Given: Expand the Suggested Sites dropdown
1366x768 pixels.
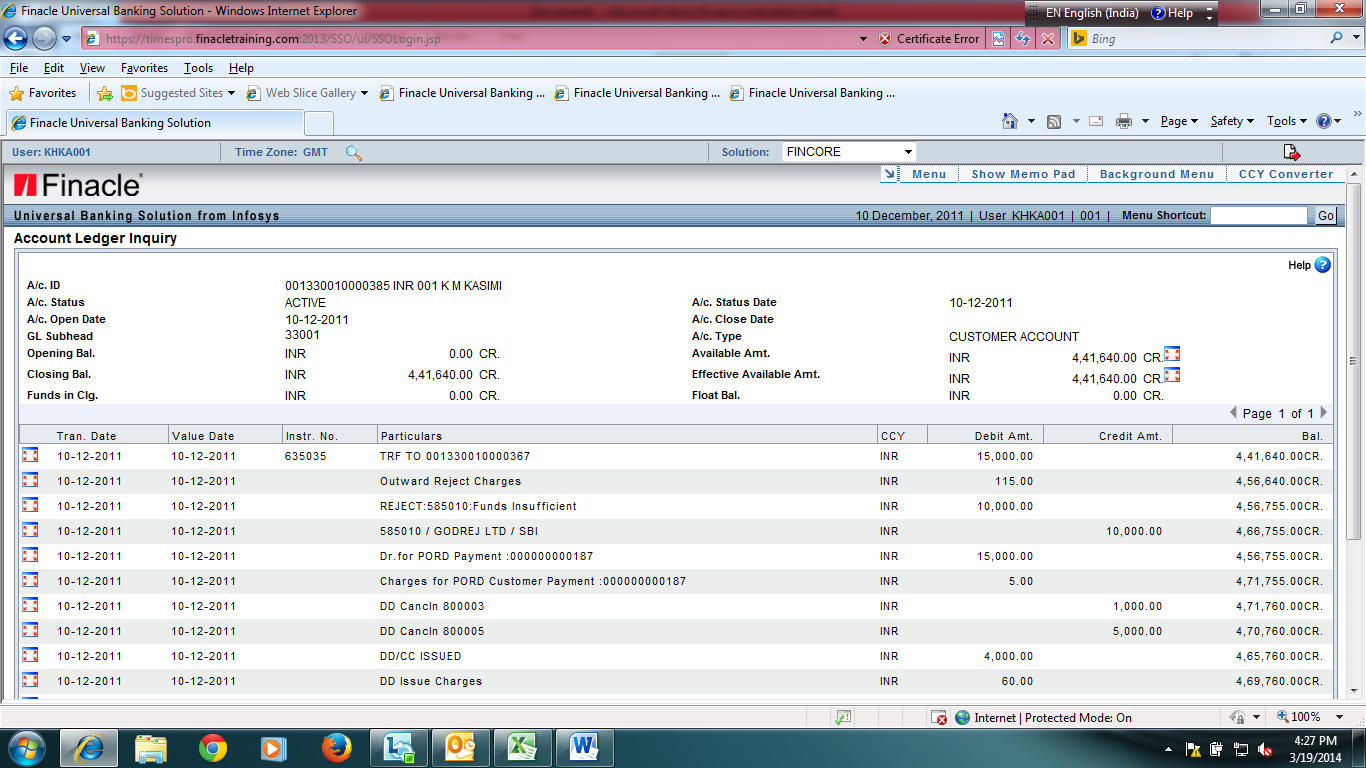Looking at the screenshot, I should [x=231, y=93].
